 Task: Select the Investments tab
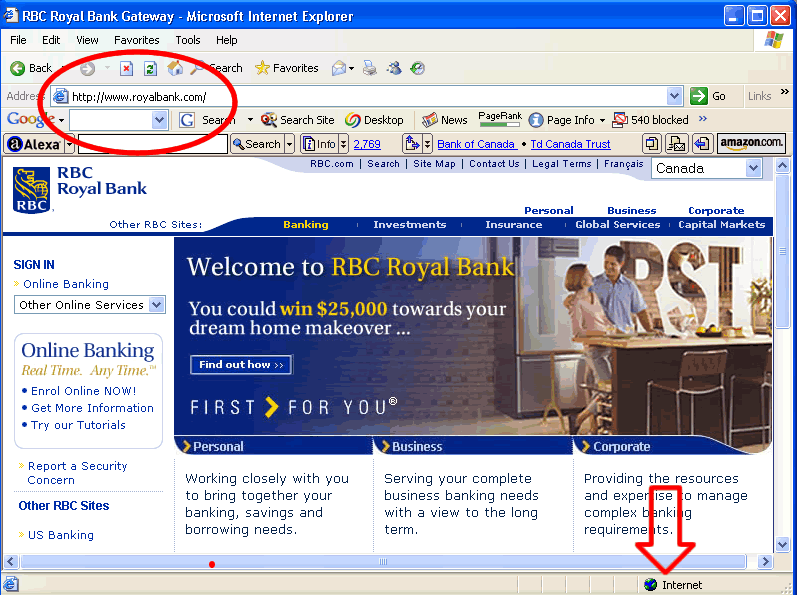point(410,225)
